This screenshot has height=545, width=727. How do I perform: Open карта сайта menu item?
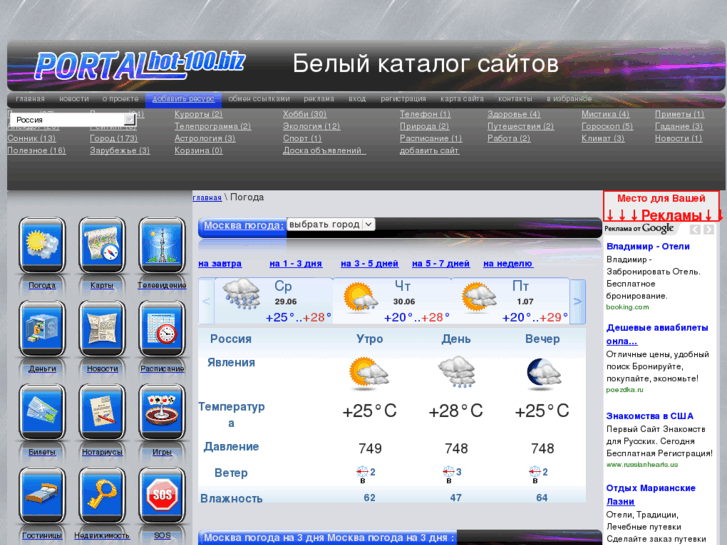462,99
